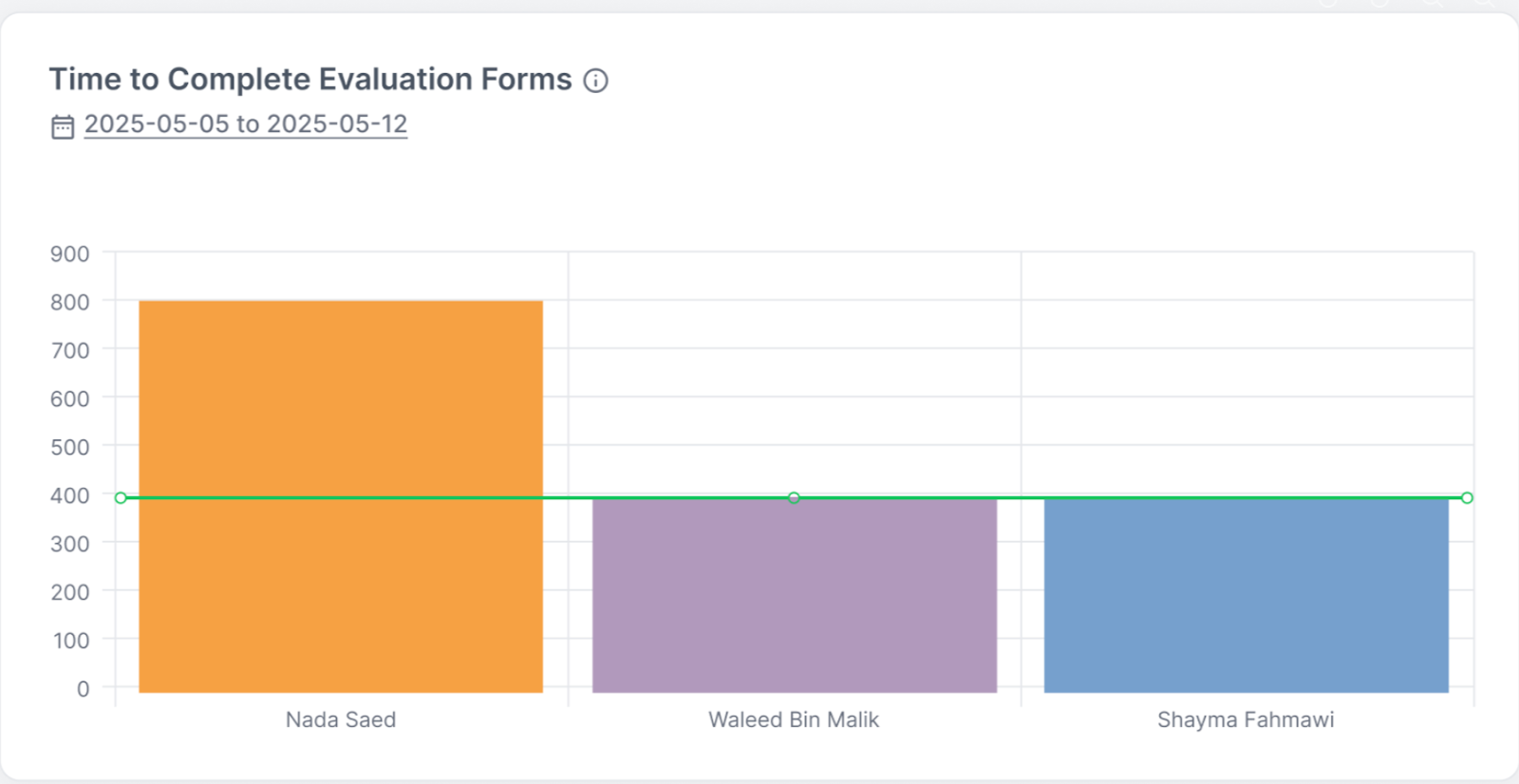Click the middle green line data point
The height and width of the screenshot is (784, 1519).
tap(794, 497)
